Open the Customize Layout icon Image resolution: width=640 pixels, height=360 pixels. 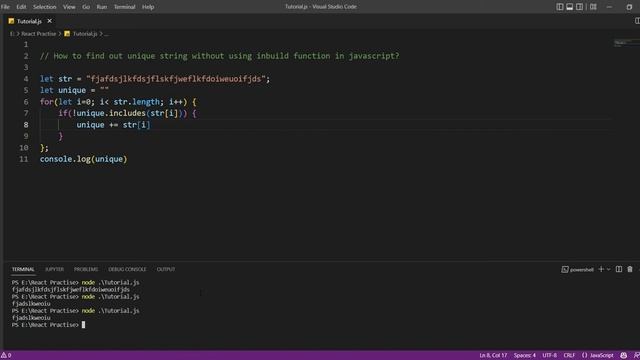[x=593, y=7]
